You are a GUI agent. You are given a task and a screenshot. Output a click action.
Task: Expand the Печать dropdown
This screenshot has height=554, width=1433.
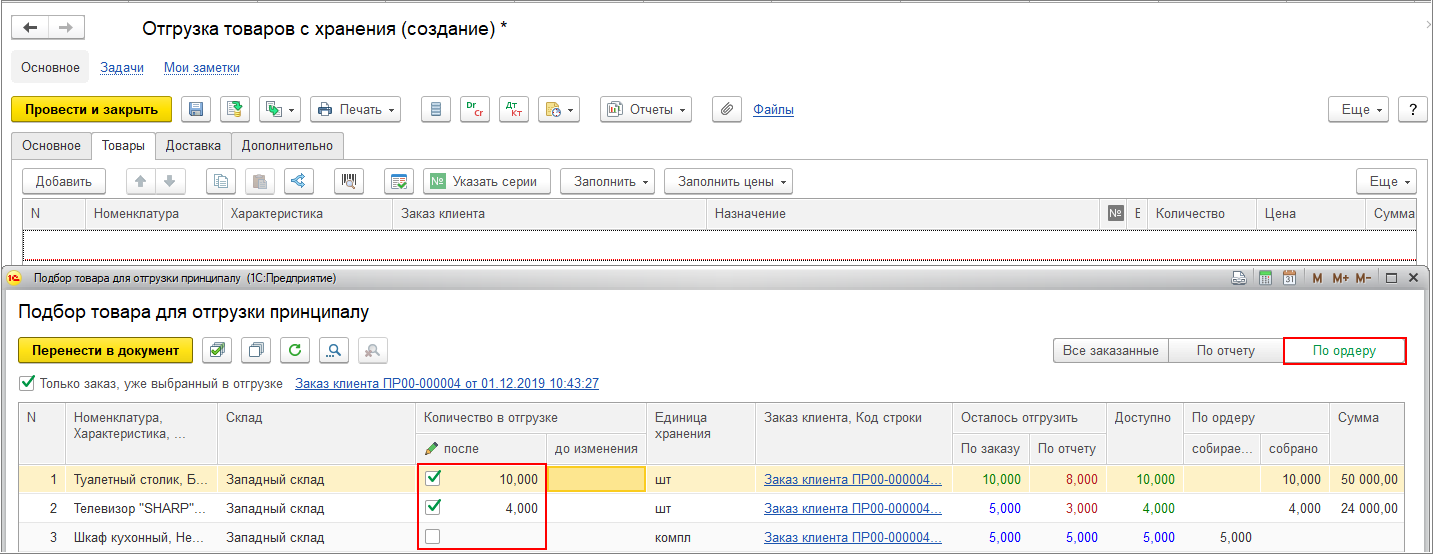point(355,109)
